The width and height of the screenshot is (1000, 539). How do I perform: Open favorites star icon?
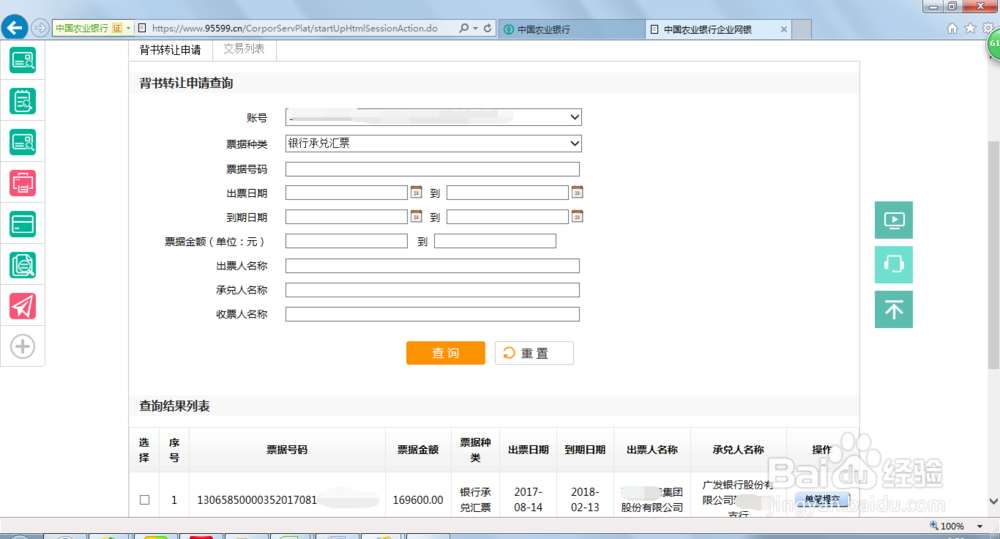pyautogui.click(x=970, y=29)
